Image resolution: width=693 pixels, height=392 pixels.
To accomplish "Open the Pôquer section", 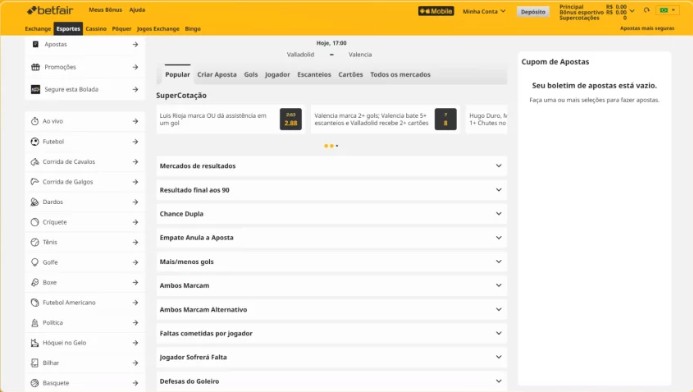I will click(x=122, y=29).
